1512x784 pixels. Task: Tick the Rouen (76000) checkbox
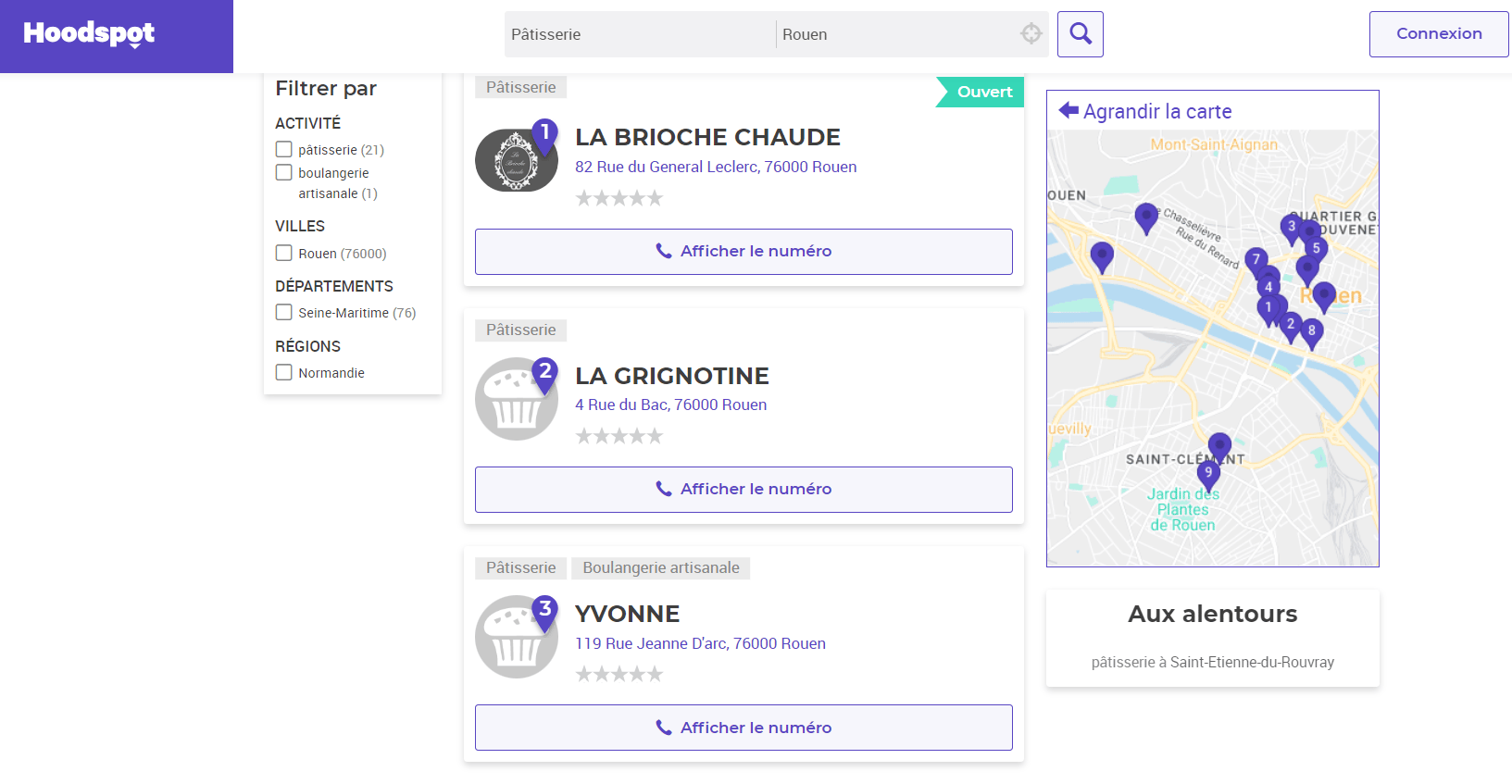(x=284, y=253)
